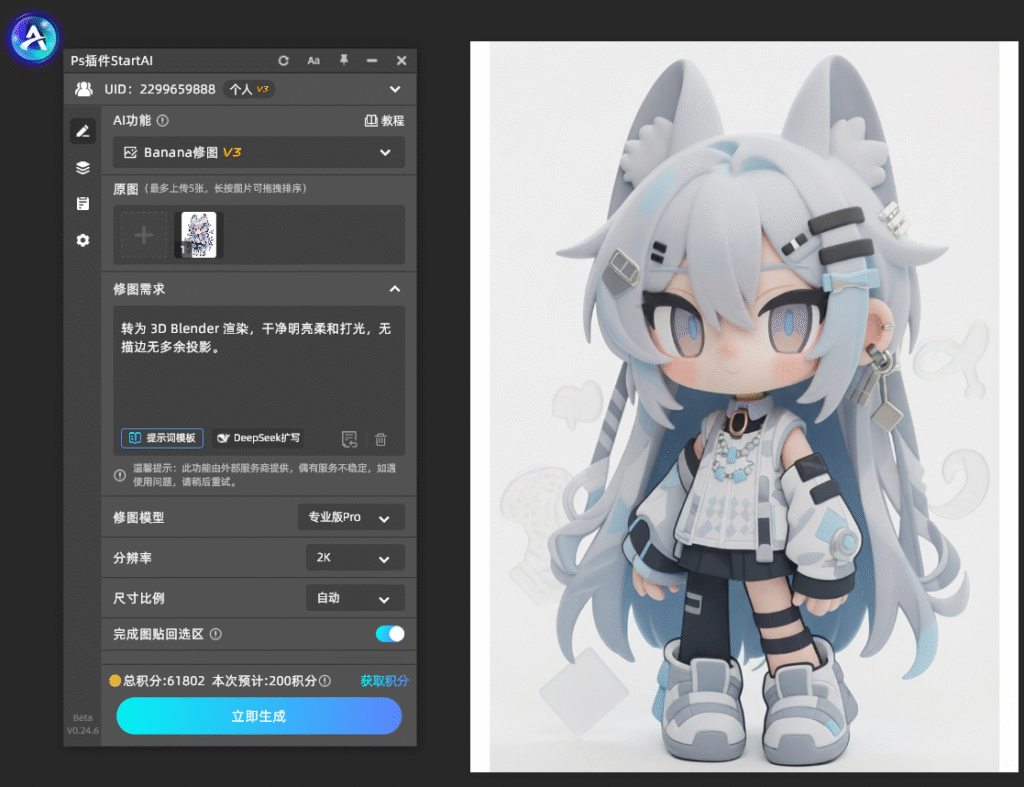Open the settings gear in the sidebar
The image size is (1024, 787).
[83, 240]
